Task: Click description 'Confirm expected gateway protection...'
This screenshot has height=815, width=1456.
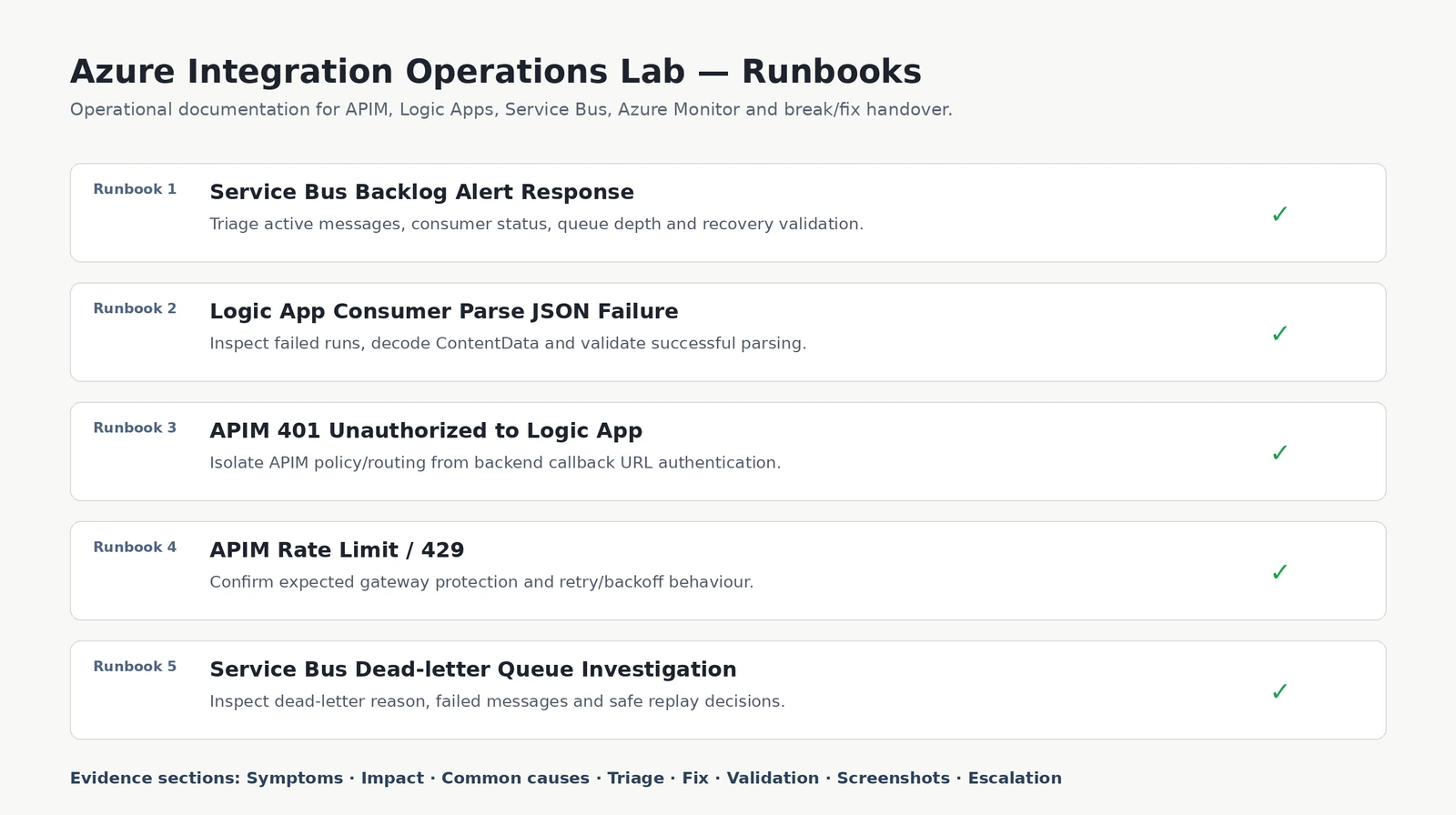Action: (x=481, y=581)
